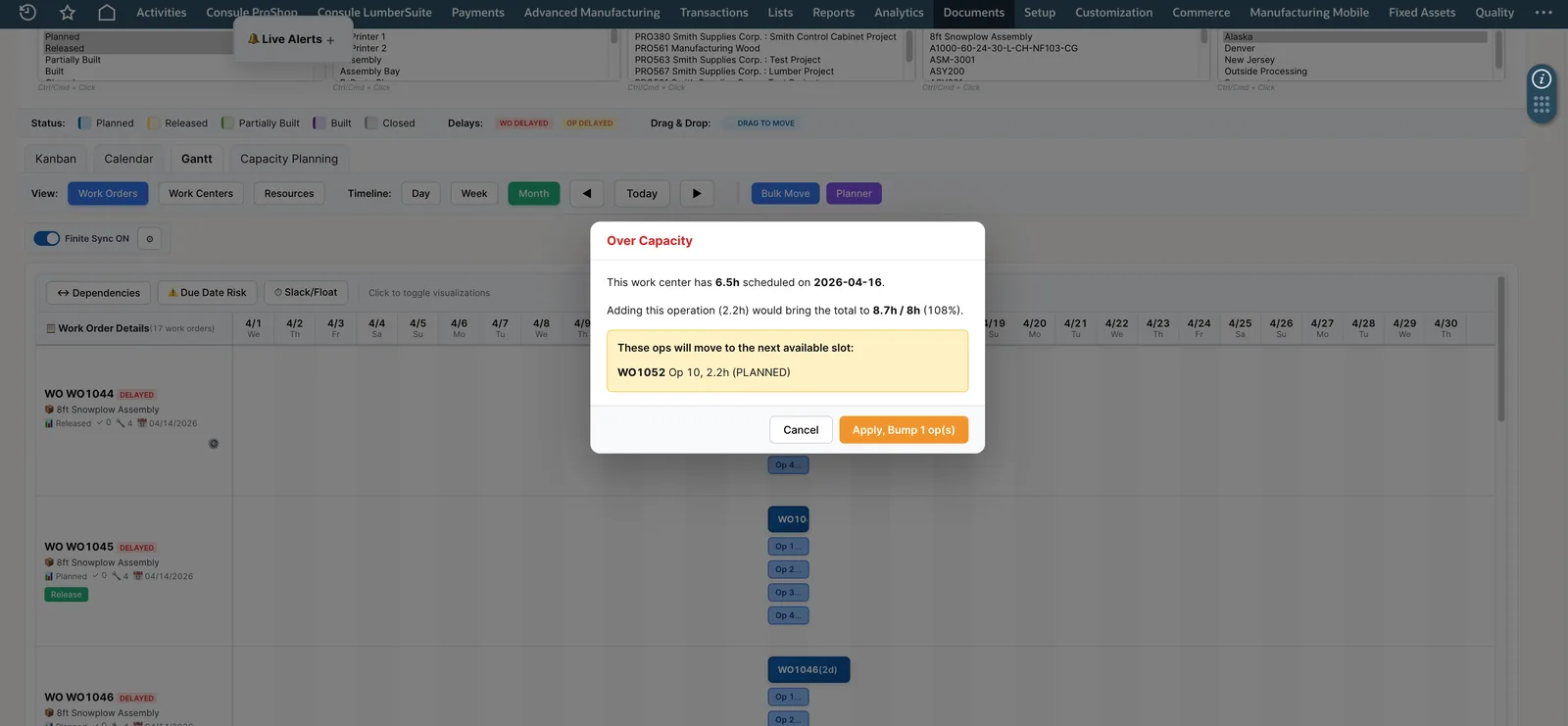Screen dimensions: 1568x726
Task: Click the gear icon in WO1044 row
Action: (x=214, y=444)
